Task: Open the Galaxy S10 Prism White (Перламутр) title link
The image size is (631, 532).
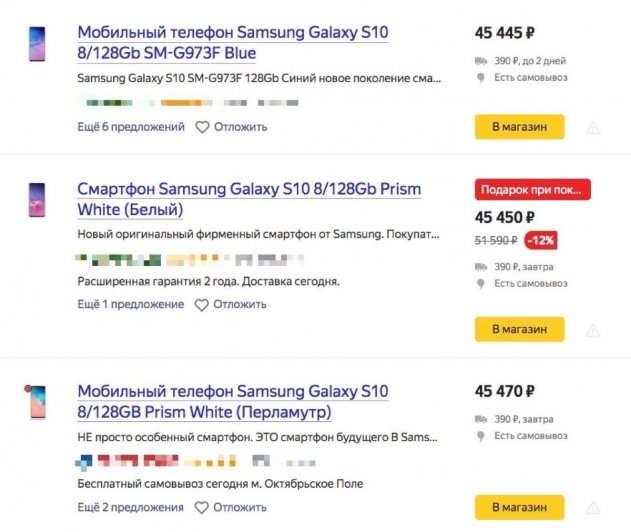Action: point(232,401)
